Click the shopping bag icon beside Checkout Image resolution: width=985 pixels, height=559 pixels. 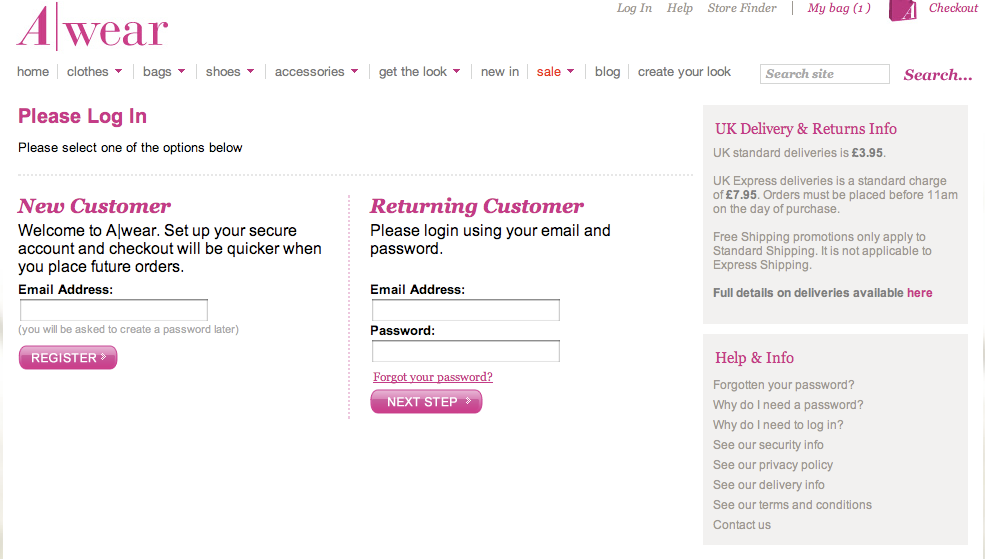903,11
